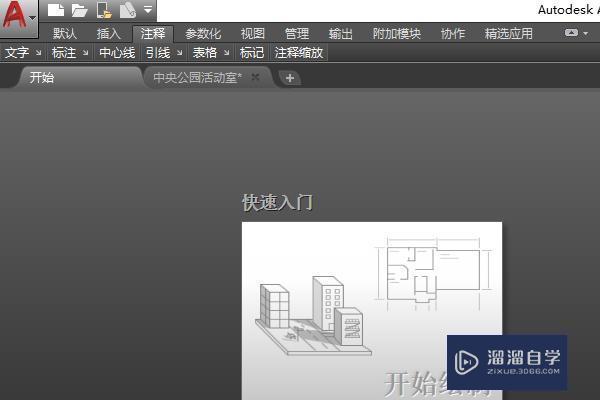Create a new drawing with the New icon
The image size is (600, 400).
(56, 10)
